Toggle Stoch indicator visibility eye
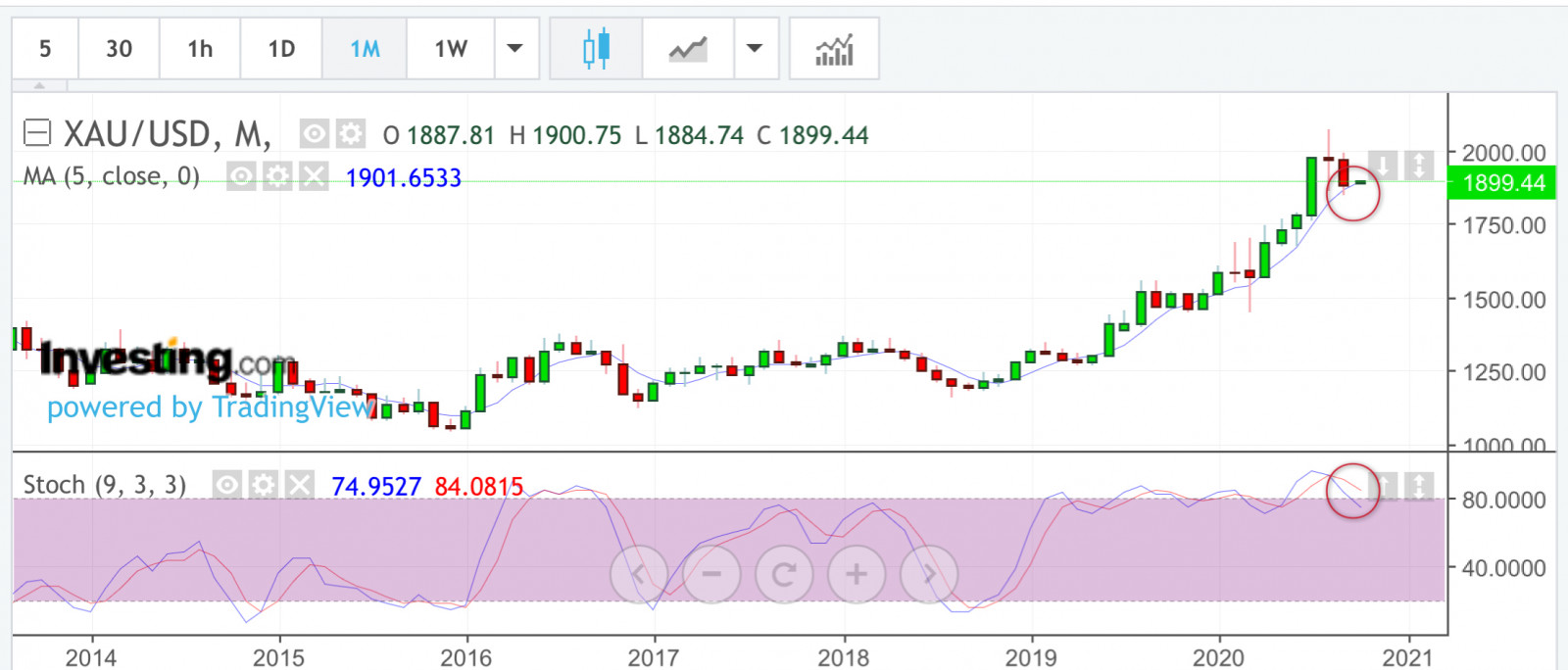This screenshot has height=670, width=1568. pyautogui.click(x=227, y=484)
